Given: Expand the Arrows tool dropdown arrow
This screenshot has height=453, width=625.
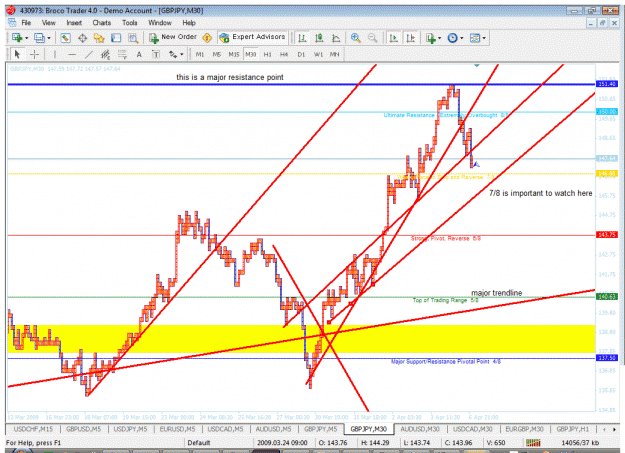Looking at the screenshot, I should pyautogui.click(x=182, y=55).
